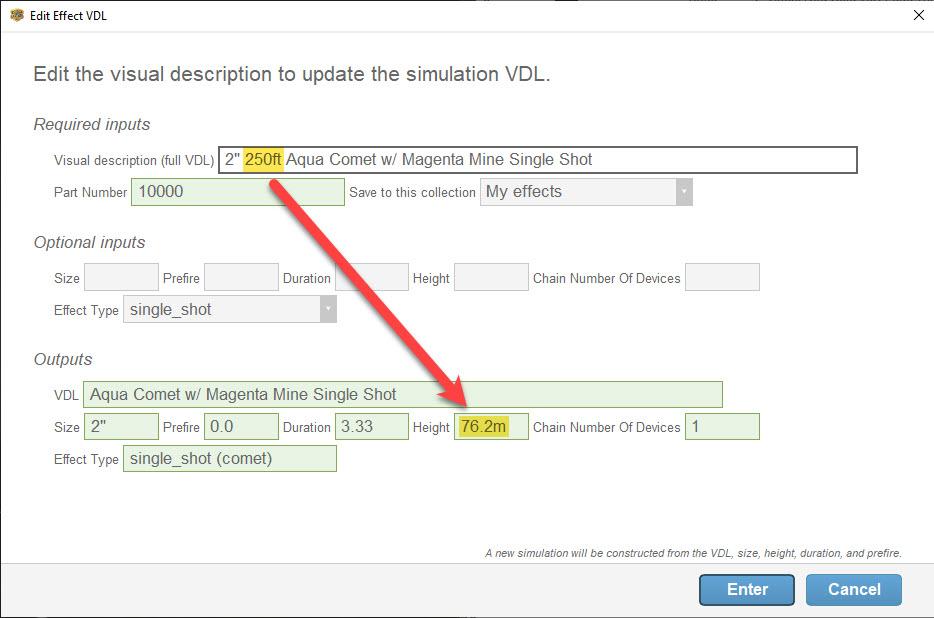This screenshot has width=934, height=618.
Task: Click the output Height 76.2m field
Action: [x=491, y=427]
